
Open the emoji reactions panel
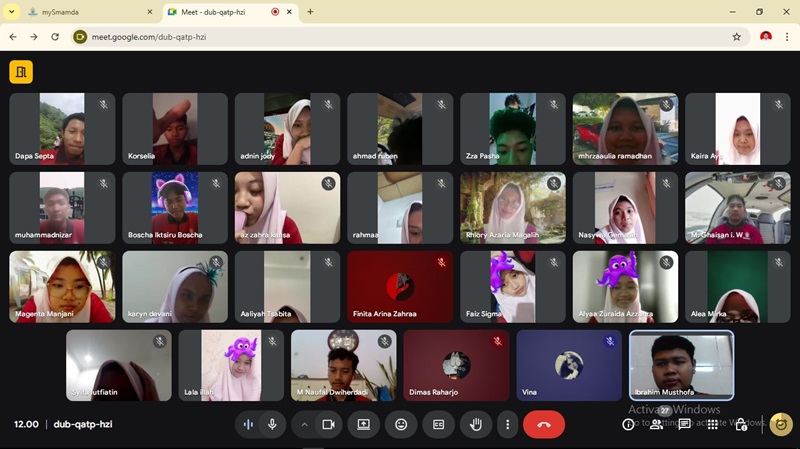coord(401,424)
